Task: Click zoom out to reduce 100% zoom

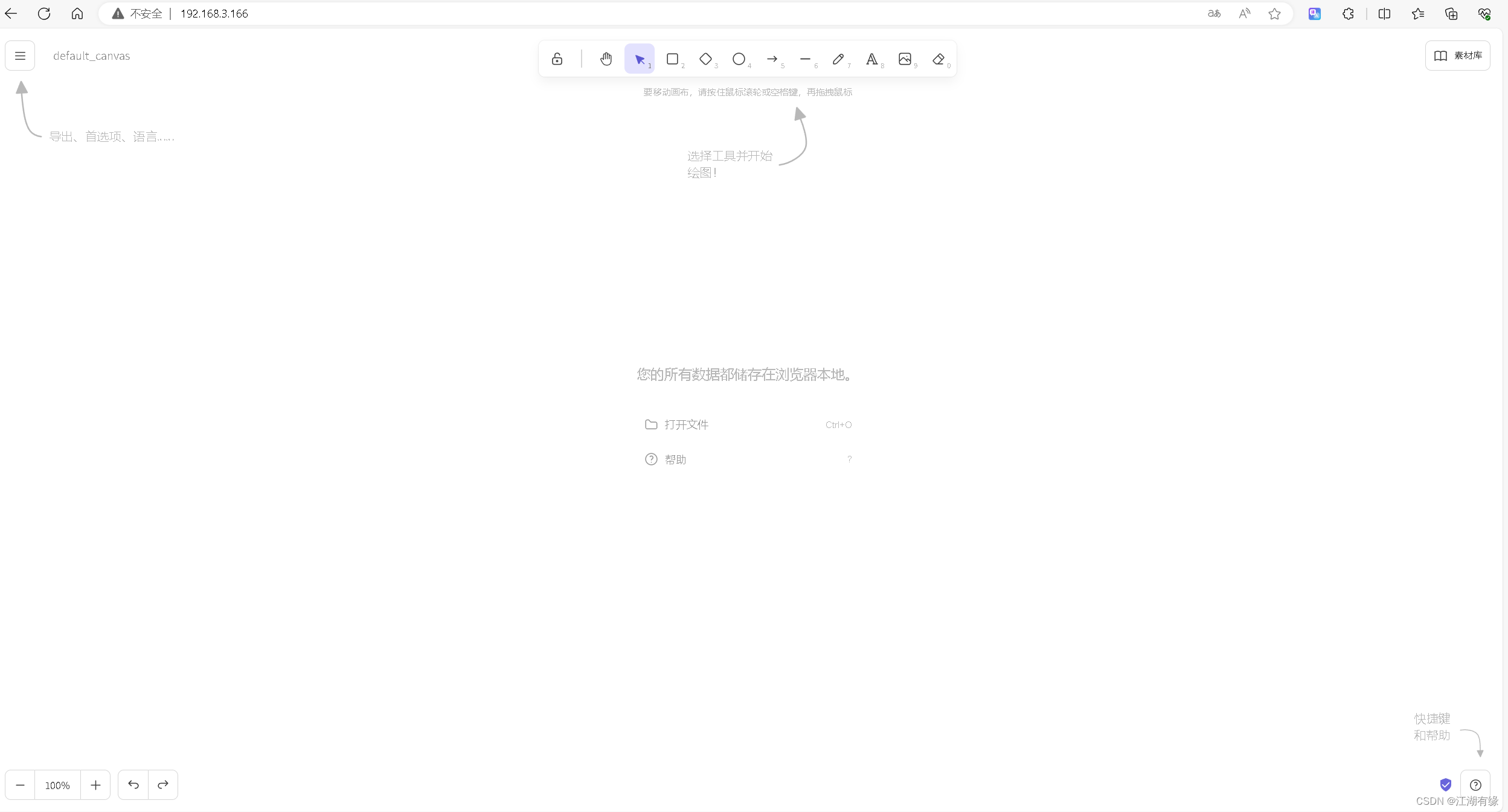Action: tap(19, 785)
